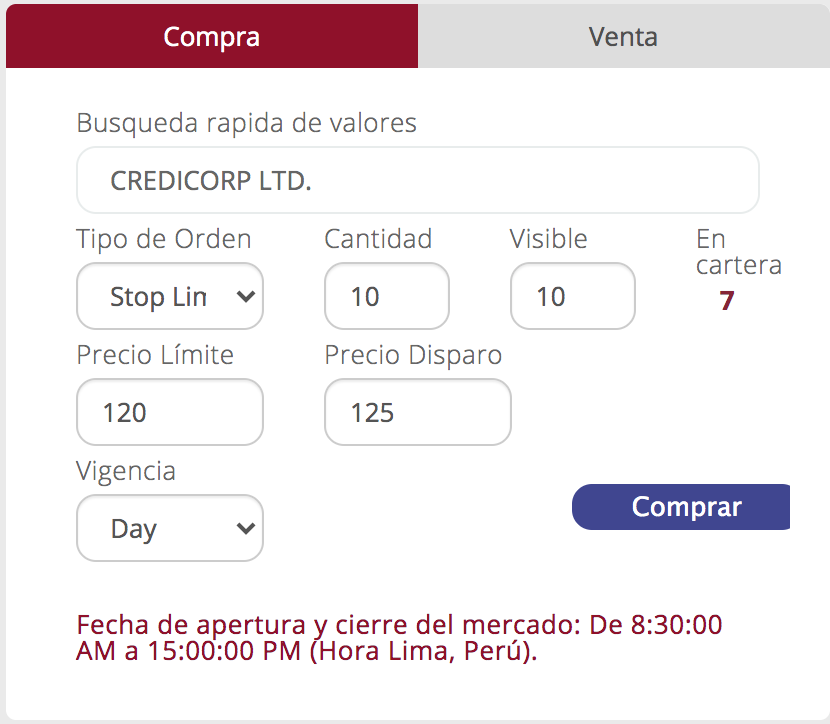This screenshot has width=830, height=724.
Task: Select the Precio Límite field showing 120
Action: click(x=170, y=412)
